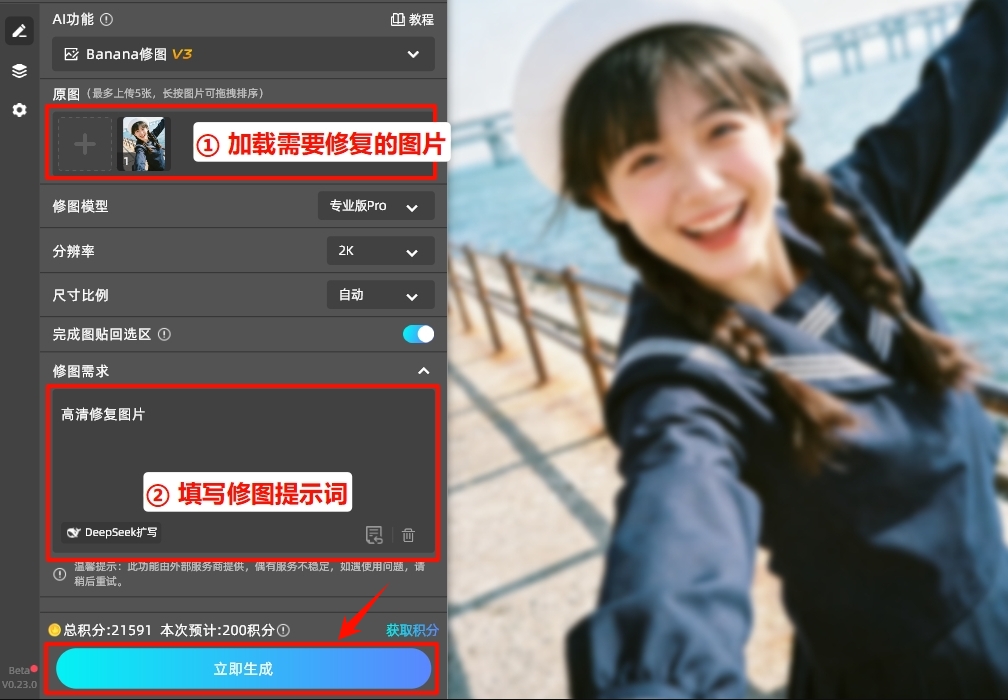Click the info icon next to AI功能
Viewport: 1008px width, 700px height.
tap(105, 19)
